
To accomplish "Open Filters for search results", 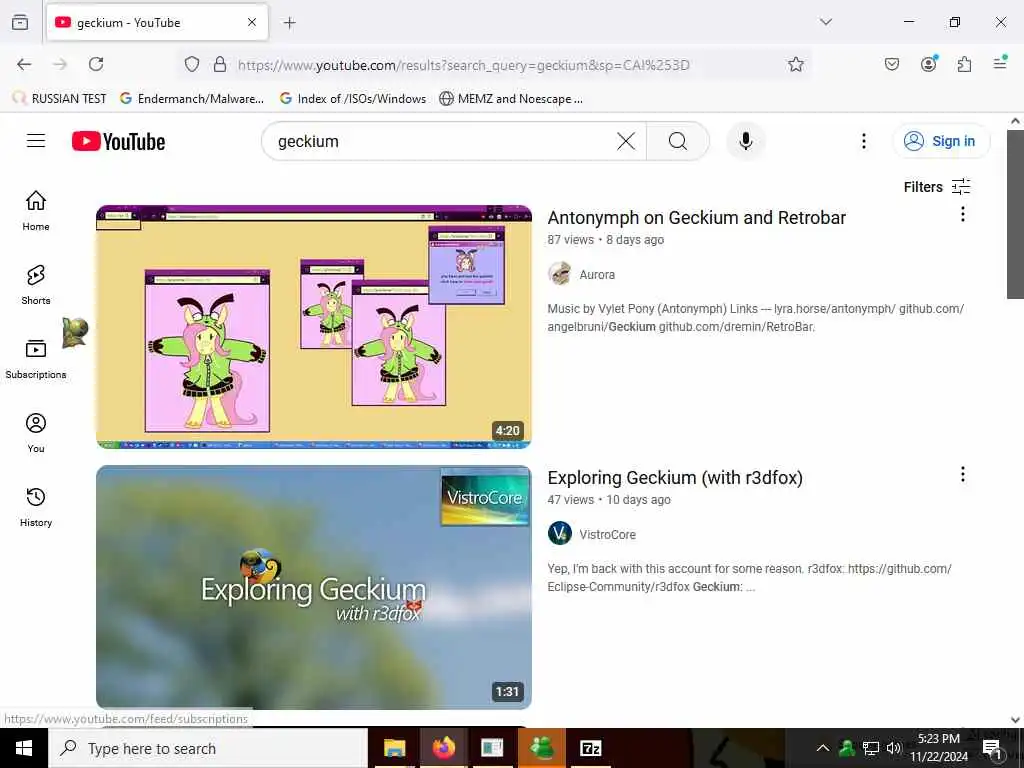I will pyautogui.click(x=937, y=187).
